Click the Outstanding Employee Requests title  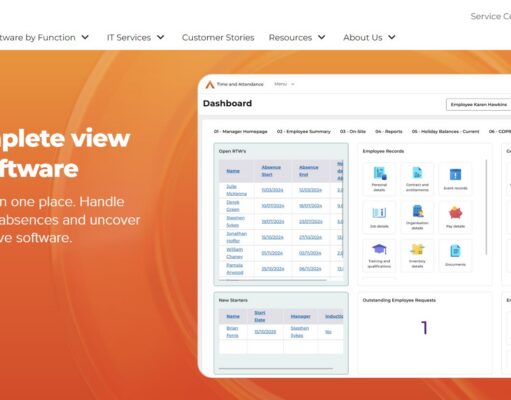pos(399,300)
